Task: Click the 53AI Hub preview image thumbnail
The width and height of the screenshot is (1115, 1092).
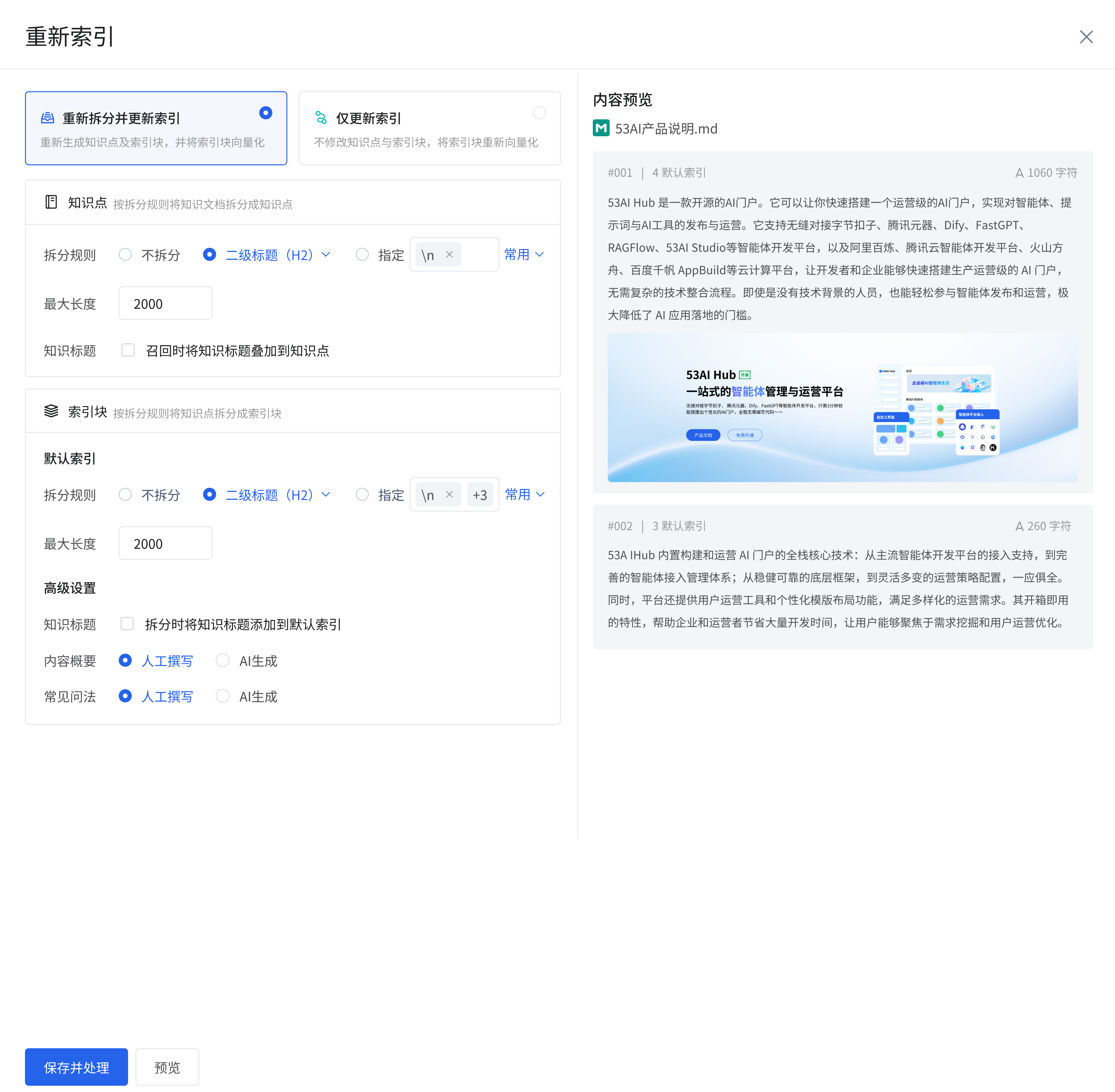Action: point(842,407)
